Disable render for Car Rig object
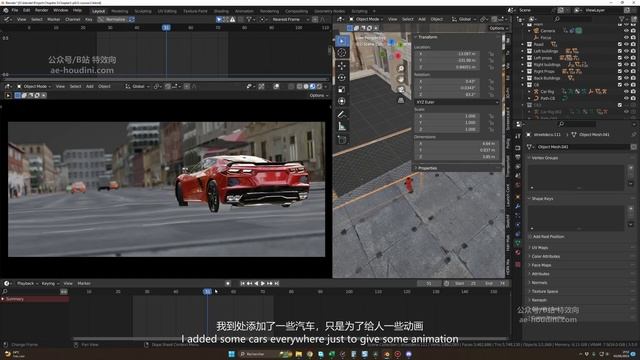640x360 pixels. [633, 91]
